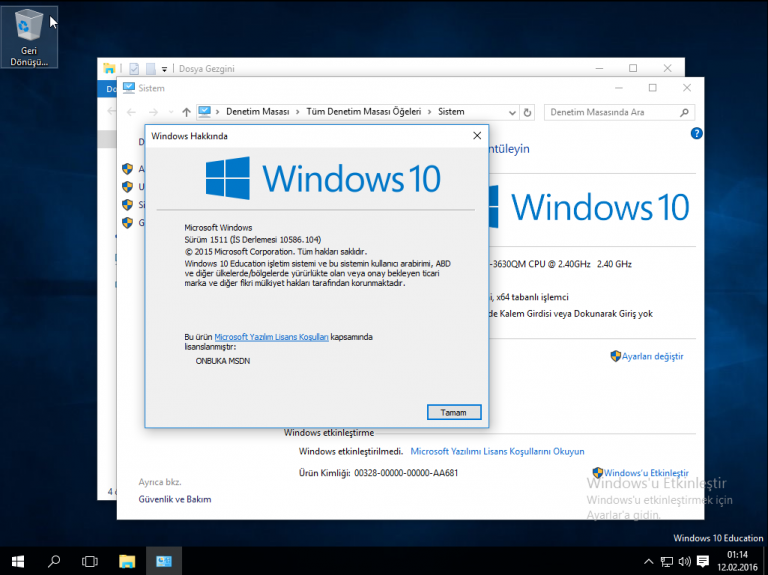
Task: Select Denetim Masası breadcrumb item
Action: tap(258, 112)
